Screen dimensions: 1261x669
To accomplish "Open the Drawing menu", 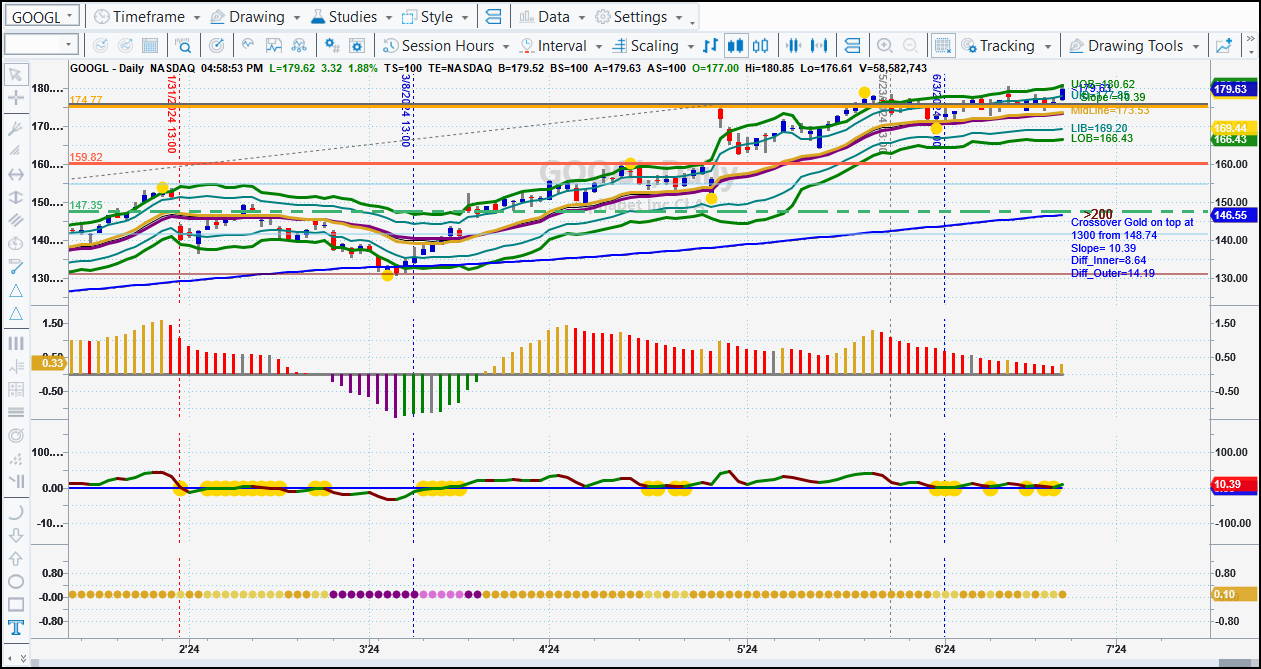I will tap(255, 17).
